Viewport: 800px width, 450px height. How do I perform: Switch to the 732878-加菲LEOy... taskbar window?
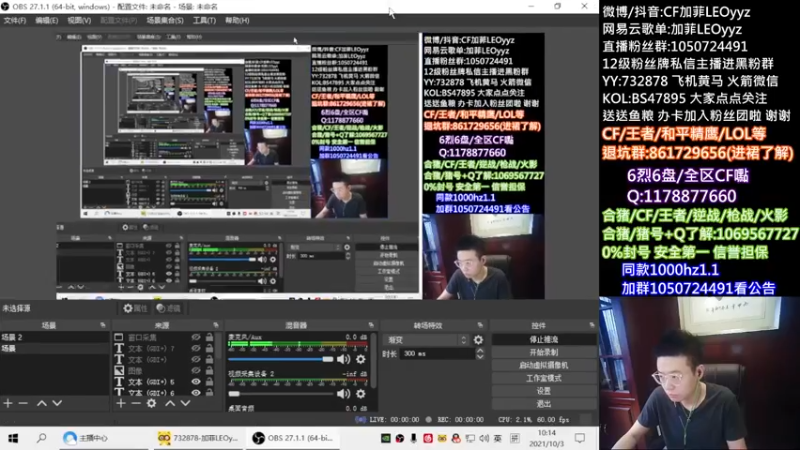coord(198,438)
